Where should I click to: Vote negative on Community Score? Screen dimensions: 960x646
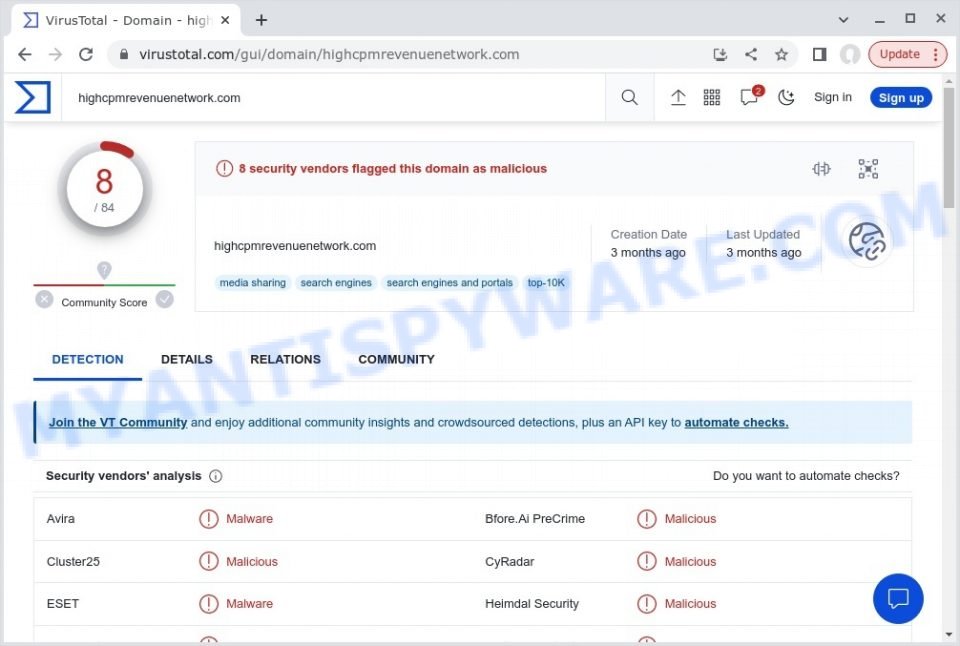[x=44, y=299]
